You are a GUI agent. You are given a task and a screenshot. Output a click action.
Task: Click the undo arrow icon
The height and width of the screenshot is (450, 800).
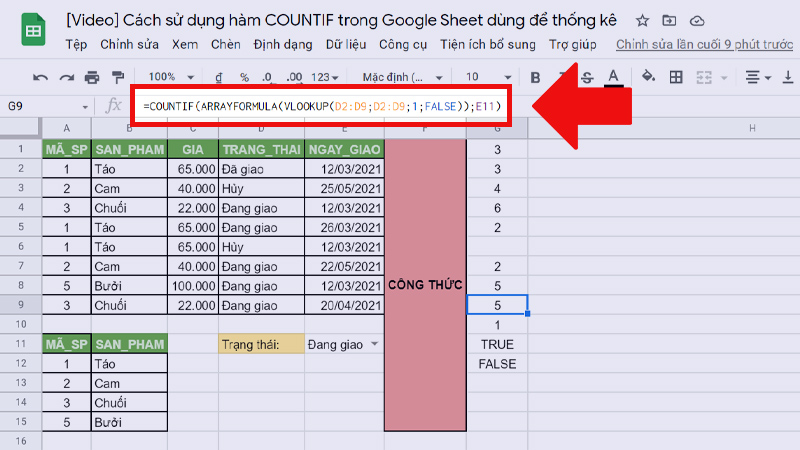pos(41,77)
